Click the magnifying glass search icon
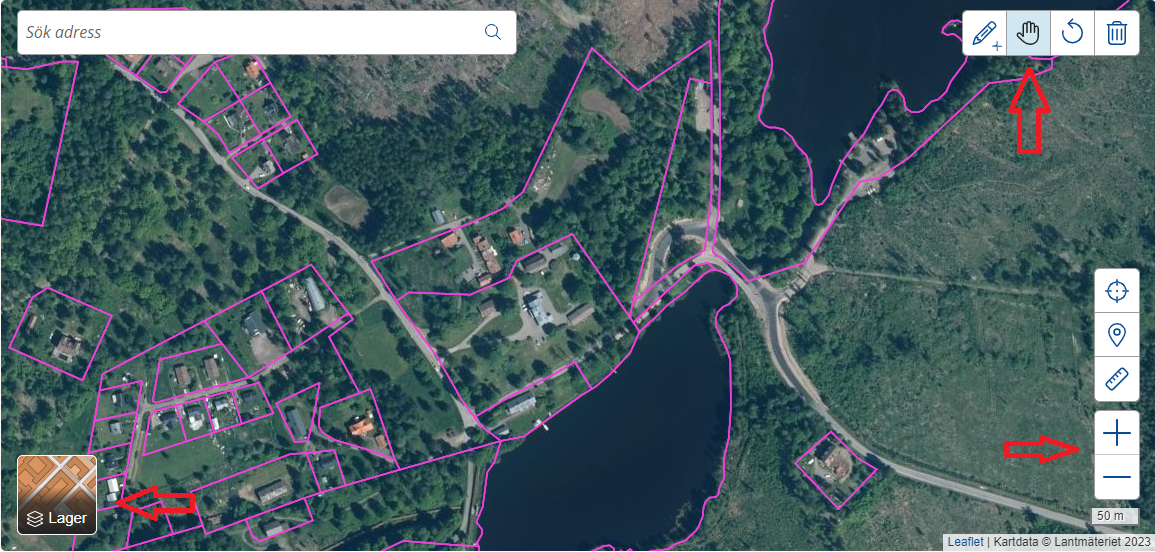 pos(493,32)
